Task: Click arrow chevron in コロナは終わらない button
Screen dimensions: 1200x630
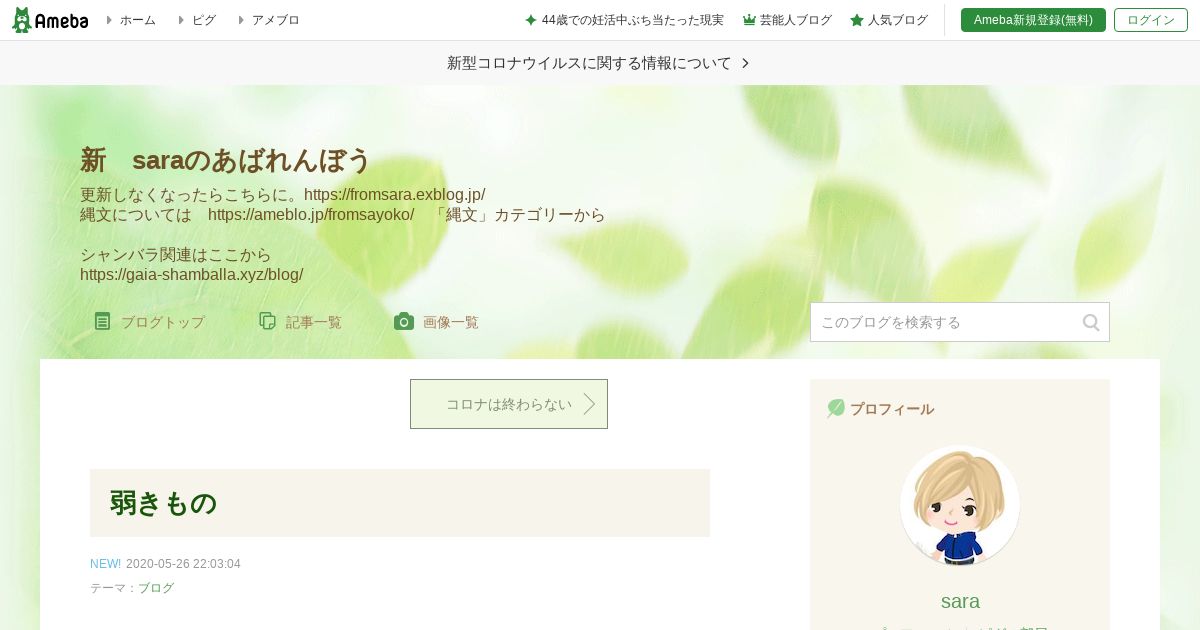Action: click(589, 404)
